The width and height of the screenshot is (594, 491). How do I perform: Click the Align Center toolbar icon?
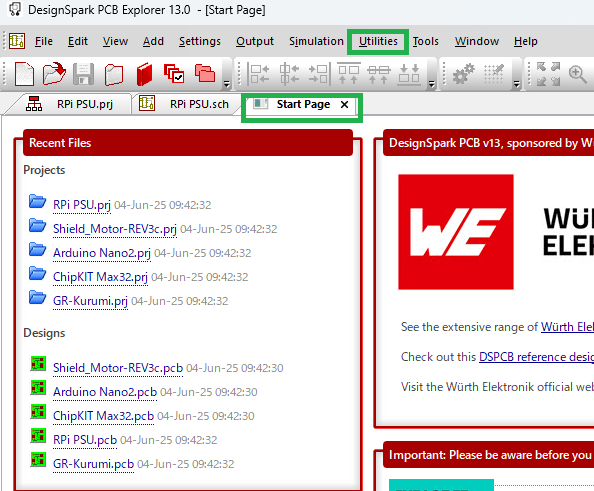pos(289,73)
